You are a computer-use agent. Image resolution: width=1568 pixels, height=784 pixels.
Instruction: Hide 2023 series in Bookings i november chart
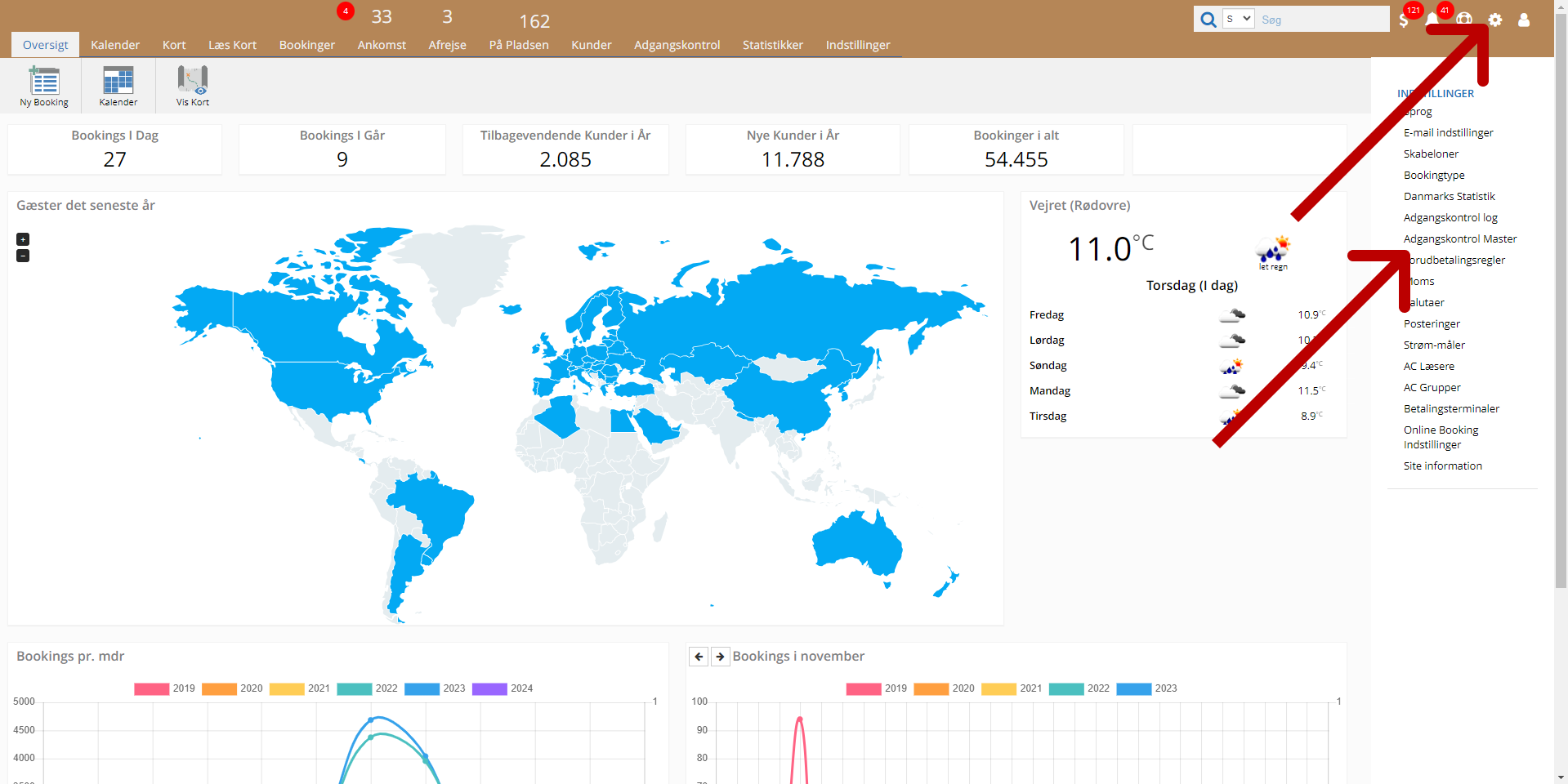pyautogui.click(x=1133, y=688)
